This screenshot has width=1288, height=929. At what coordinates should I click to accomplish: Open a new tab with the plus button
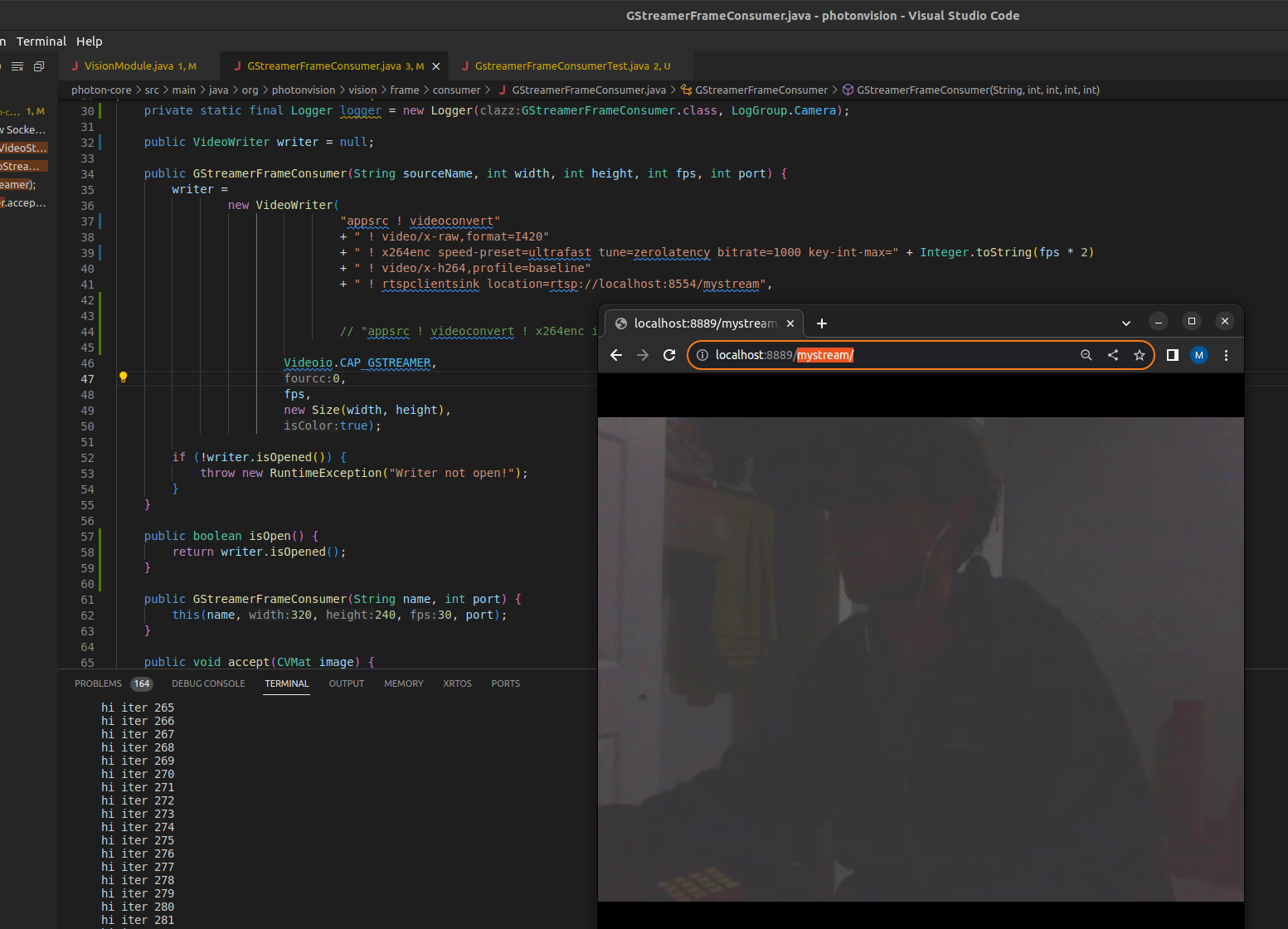821,323
